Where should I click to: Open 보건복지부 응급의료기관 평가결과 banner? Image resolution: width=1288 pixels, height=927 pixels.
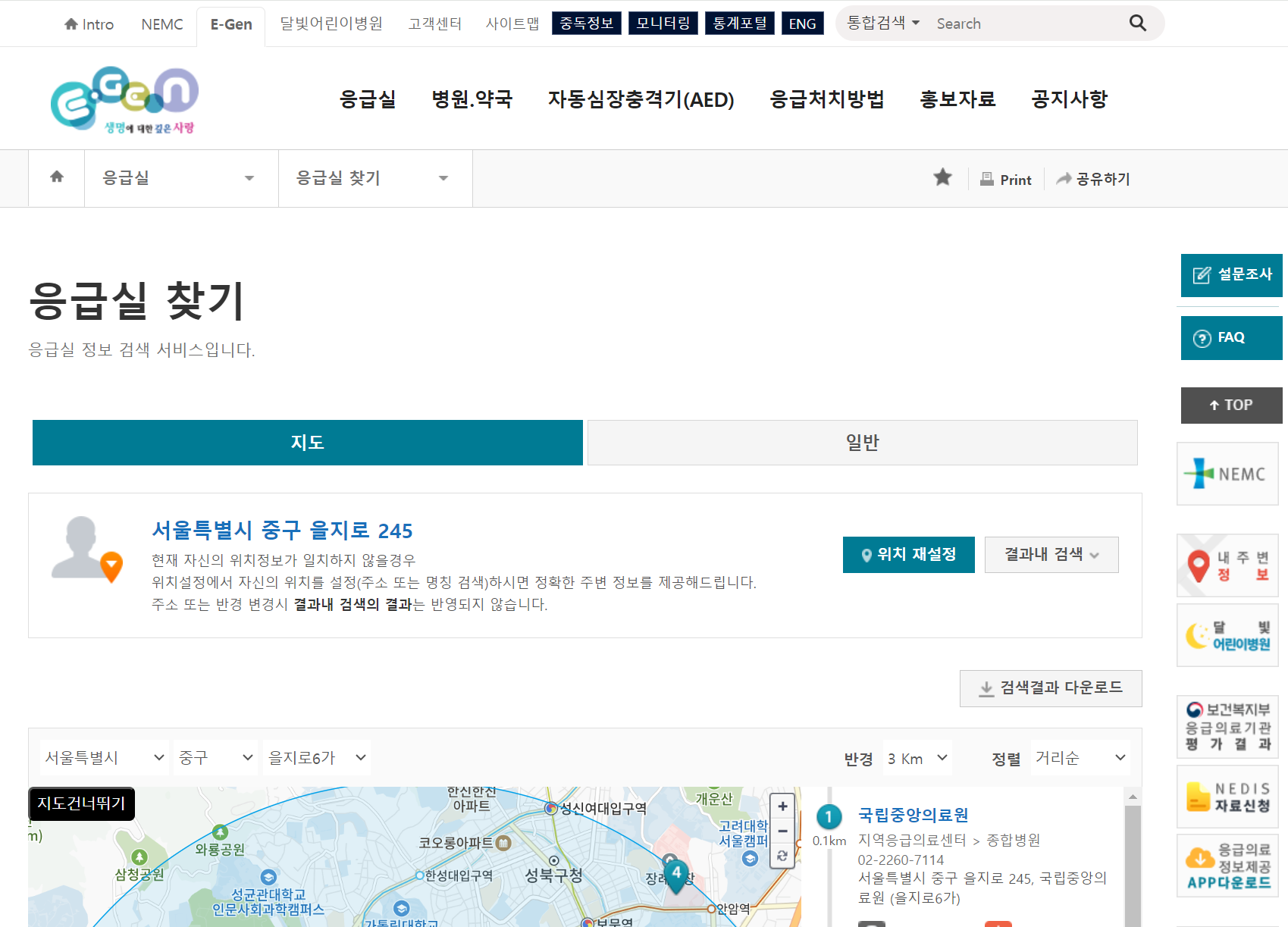tap(1227, 727)
